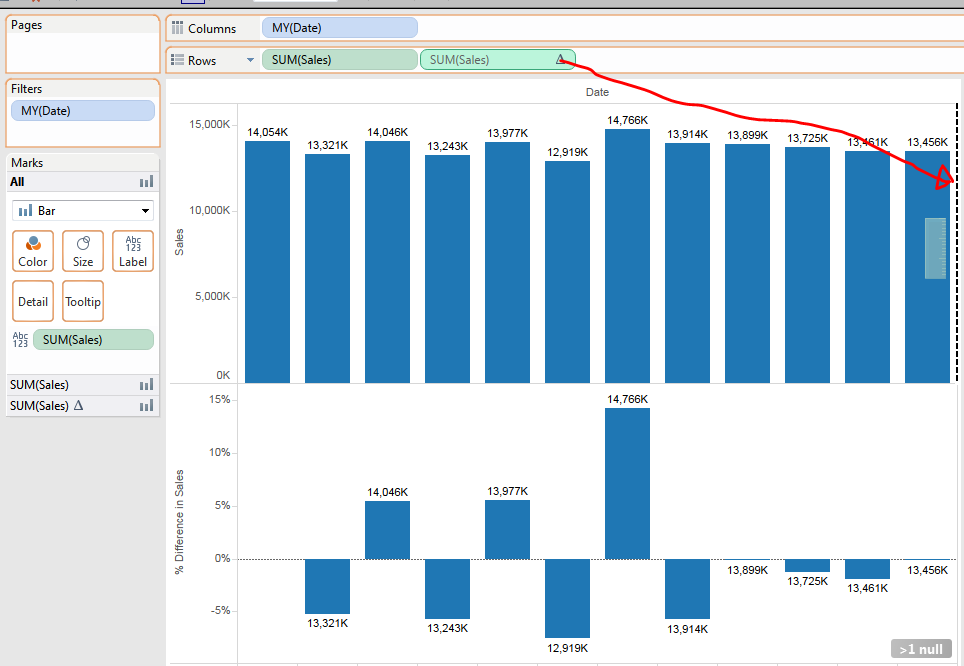The height and width of the screenshot is (666, 964).
Task: Click the Detail marks card
Action: (x=33, y=301)
